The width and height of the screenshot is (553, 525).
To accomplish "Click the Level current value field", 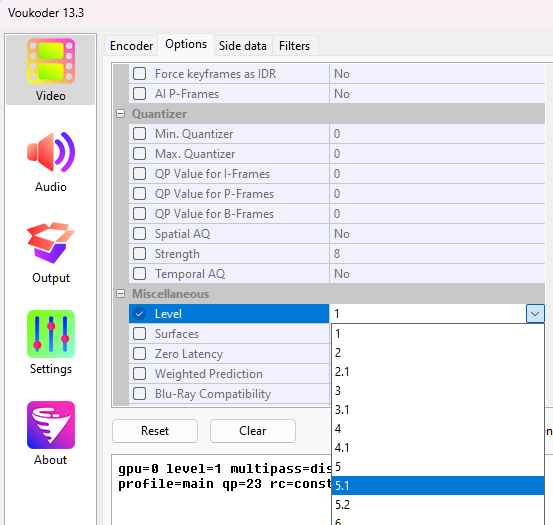I will pyautogui.click(x=428, y=314).
